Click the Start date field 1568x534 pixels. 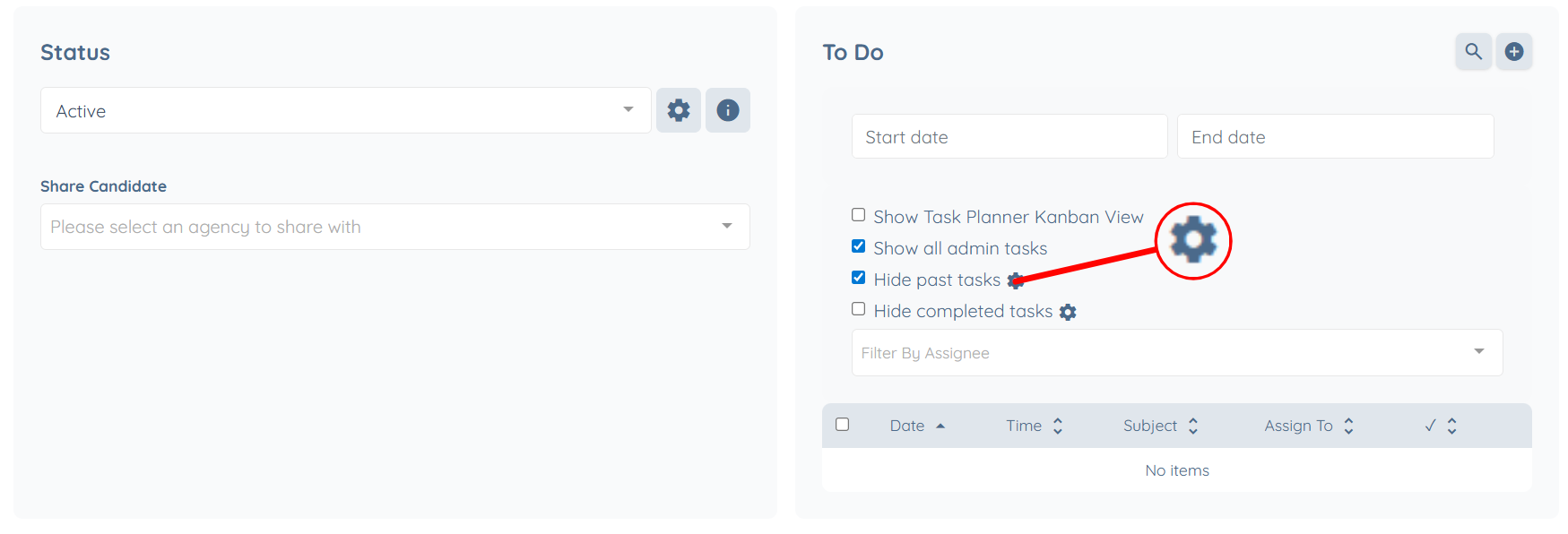(x=1009, y=137)
